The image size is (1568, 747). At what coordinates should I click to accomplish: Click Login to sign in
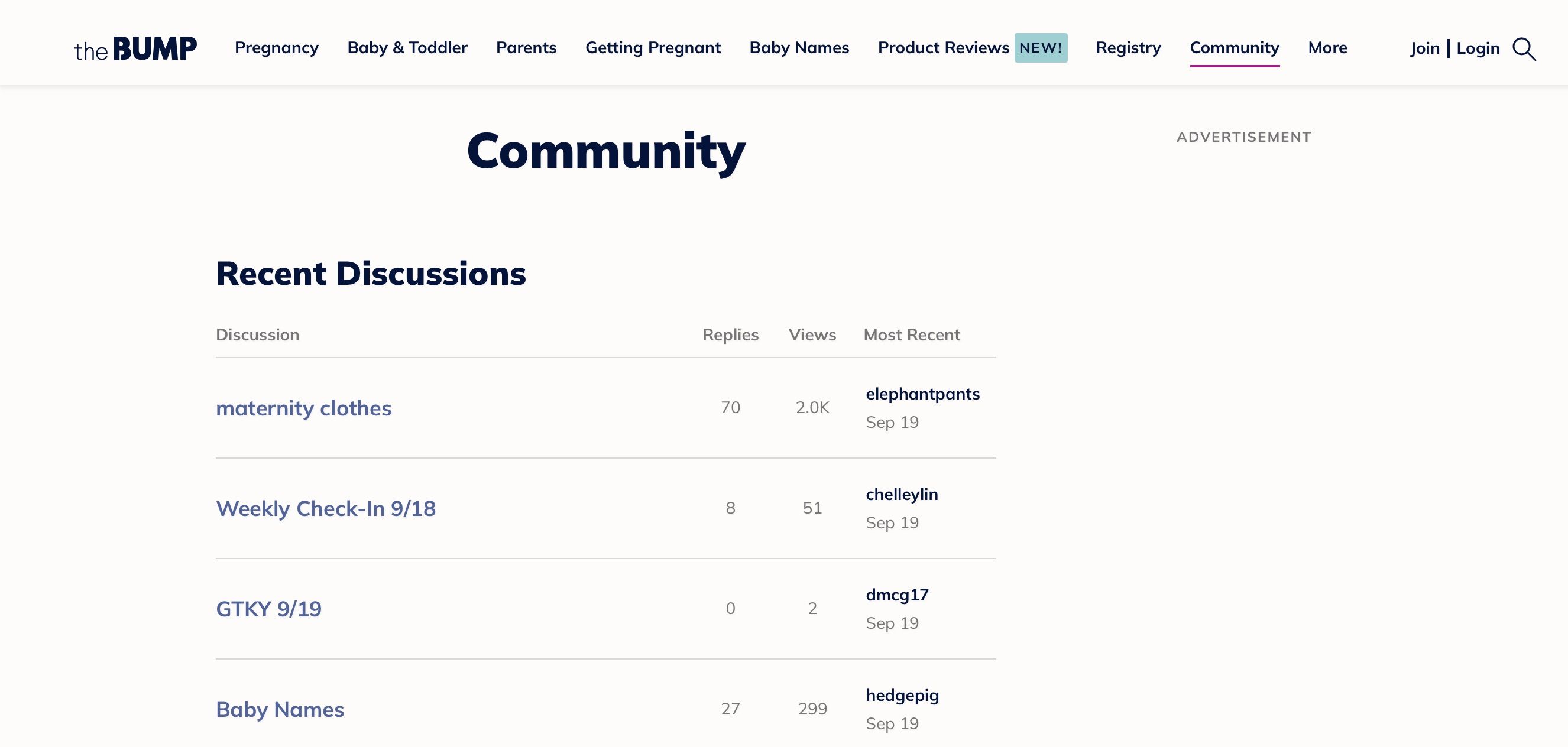(x=1479, y=47)
